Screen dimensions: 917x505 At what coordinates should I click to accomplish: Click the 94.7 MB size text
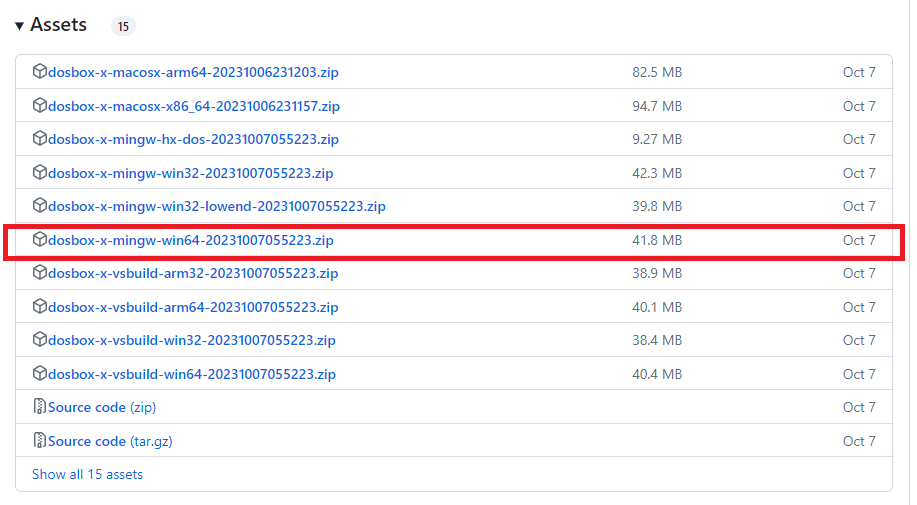657,106
